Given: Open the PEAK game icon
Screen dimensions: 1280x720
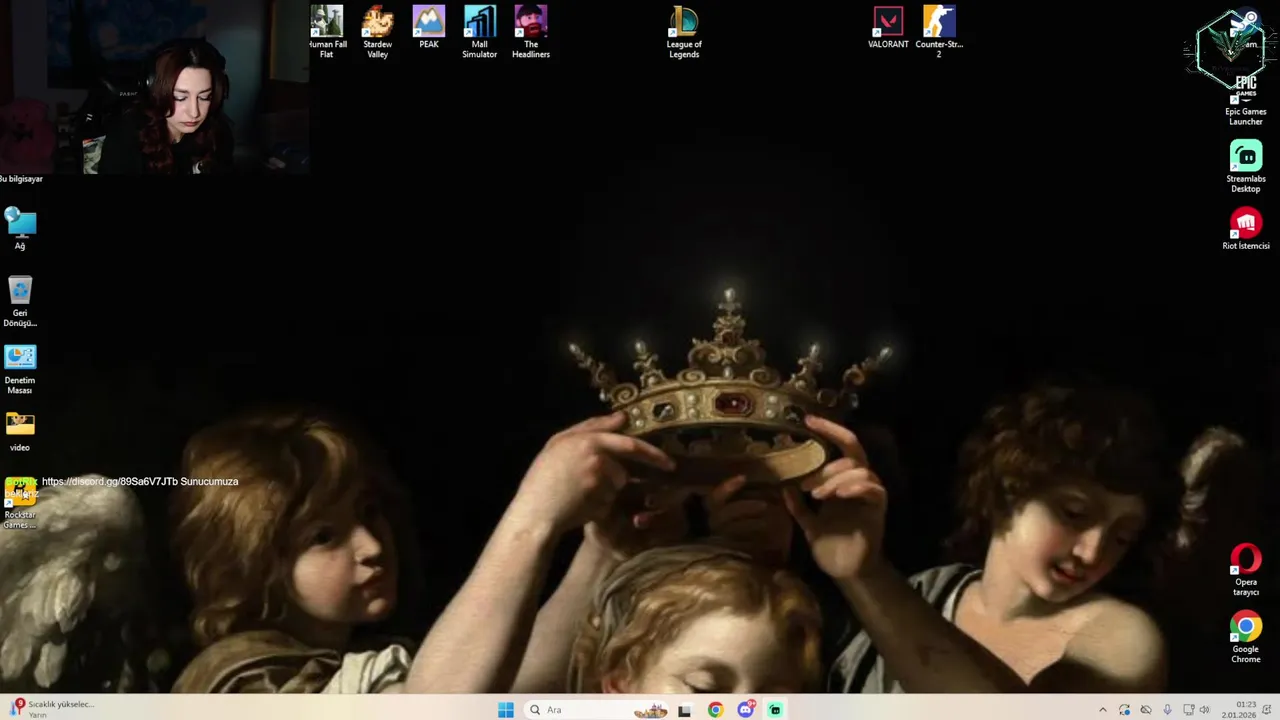Looking at the screenshot, I should pyautogui.click(x=429, y=28).
